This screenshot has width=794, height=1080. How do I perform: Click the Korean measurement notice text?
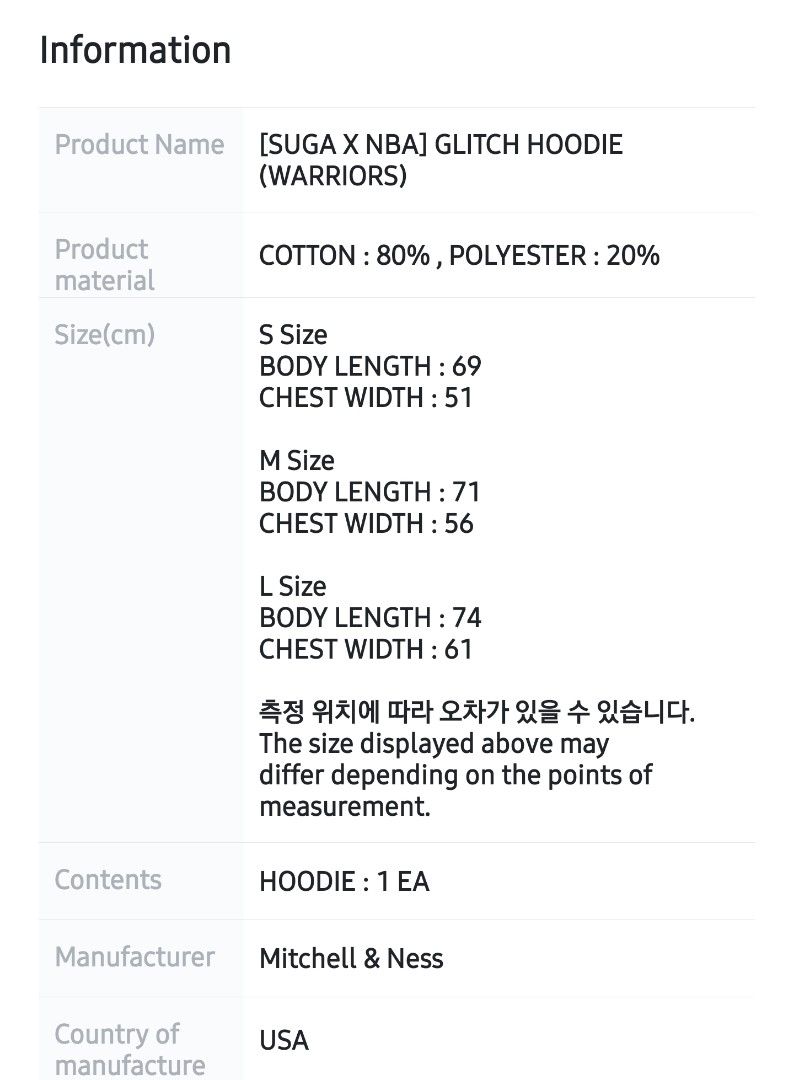point(476,713)
